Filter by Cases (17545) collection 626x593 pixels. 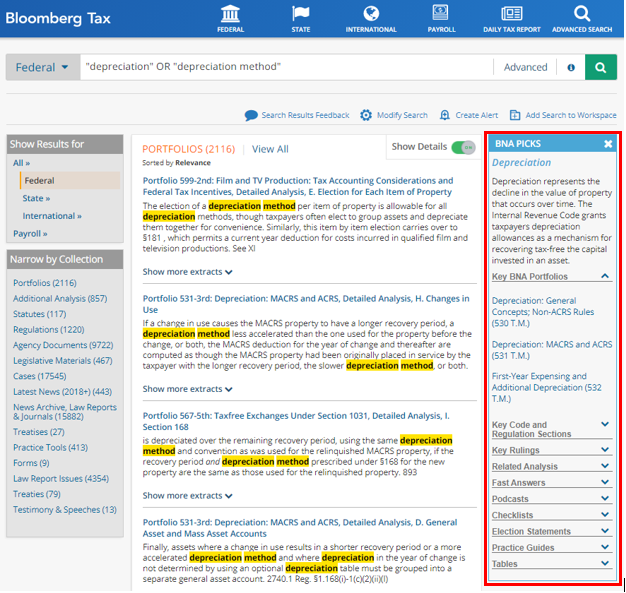(41, 376)
